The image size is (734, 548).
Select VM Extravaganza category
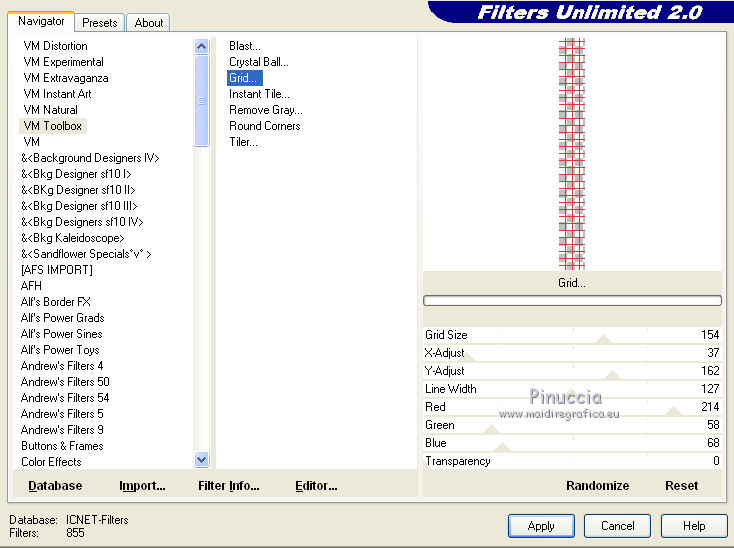(x=66, y=78)
